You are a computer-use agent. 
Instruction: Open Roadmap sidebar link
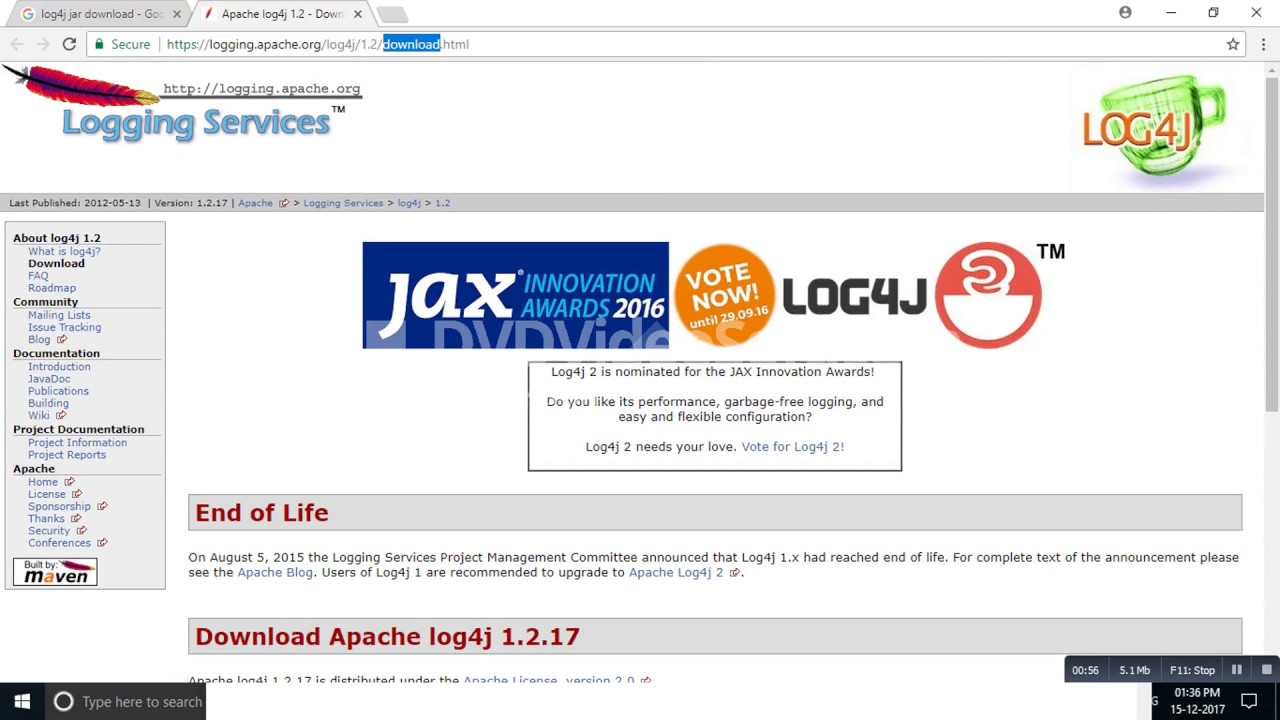pos(52,288)
